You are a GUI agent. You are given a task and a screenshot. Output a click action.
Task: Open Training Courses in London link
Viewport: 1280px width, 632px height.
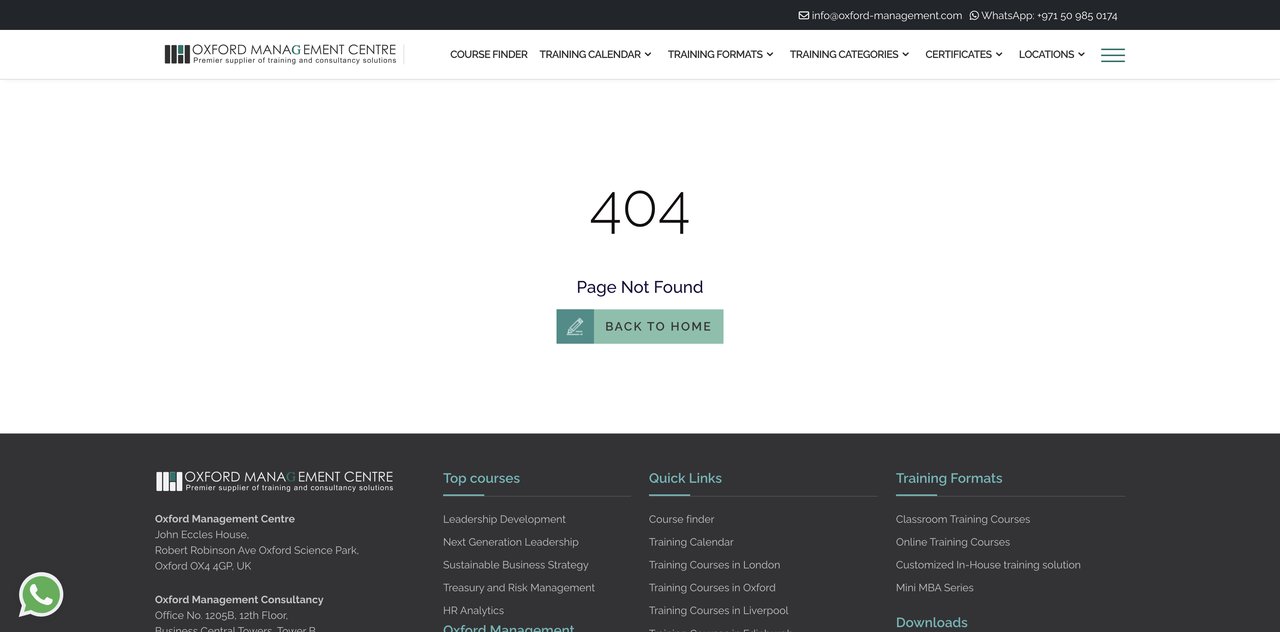pos(714,565)
